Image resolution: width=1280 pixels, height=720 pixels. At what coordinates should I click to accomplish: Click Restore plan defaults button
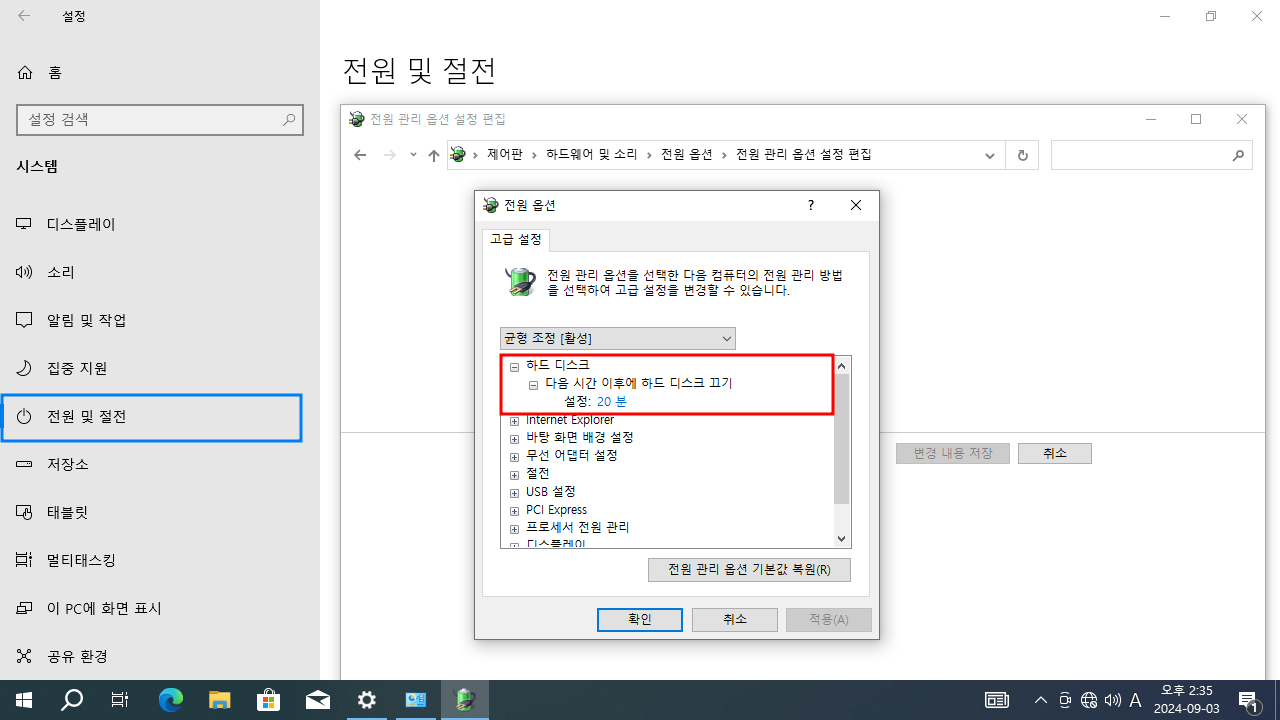749,570
